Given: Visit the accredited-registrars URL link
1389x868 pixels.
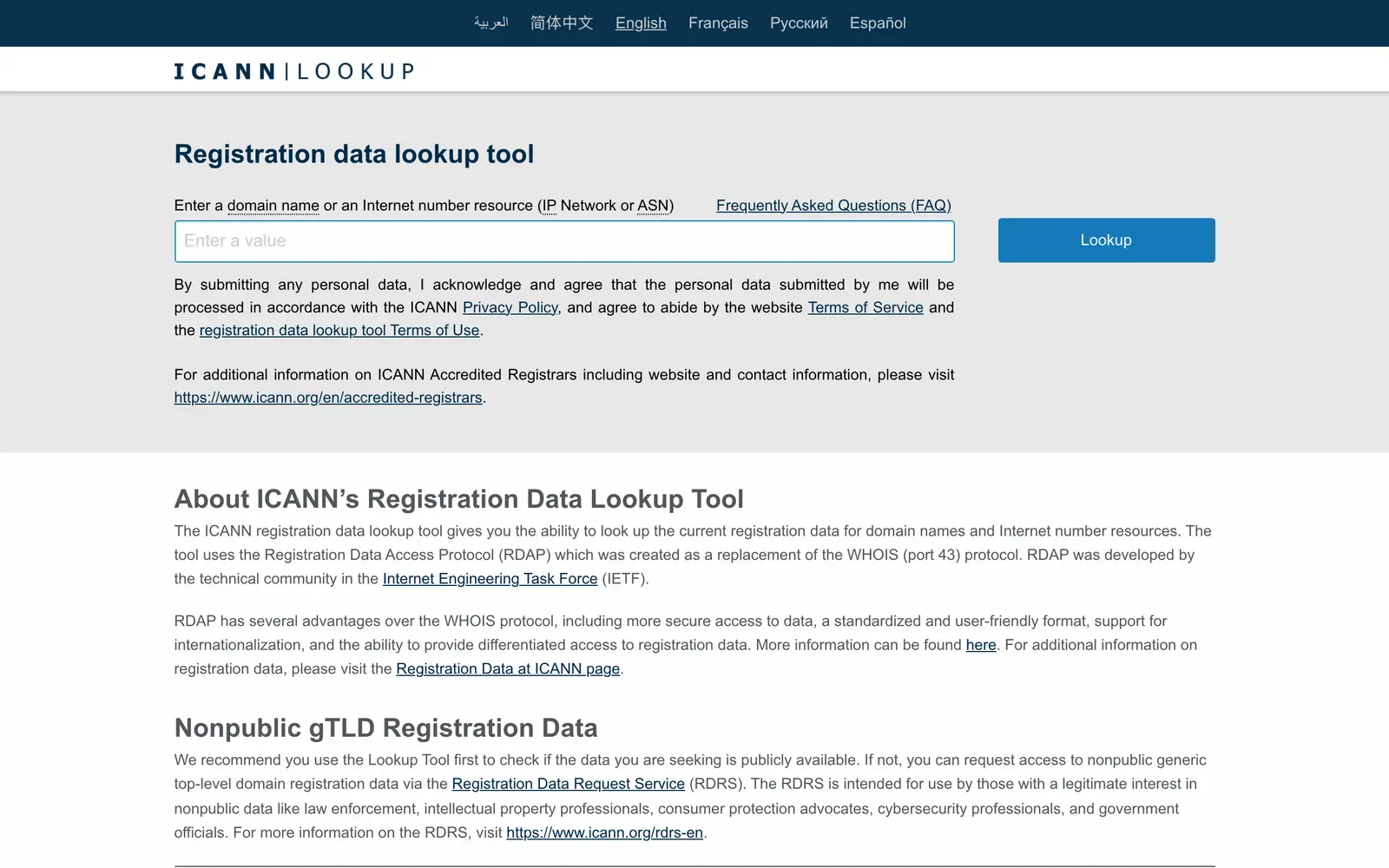Looking at the screenshot, I should tap(328, 398).
